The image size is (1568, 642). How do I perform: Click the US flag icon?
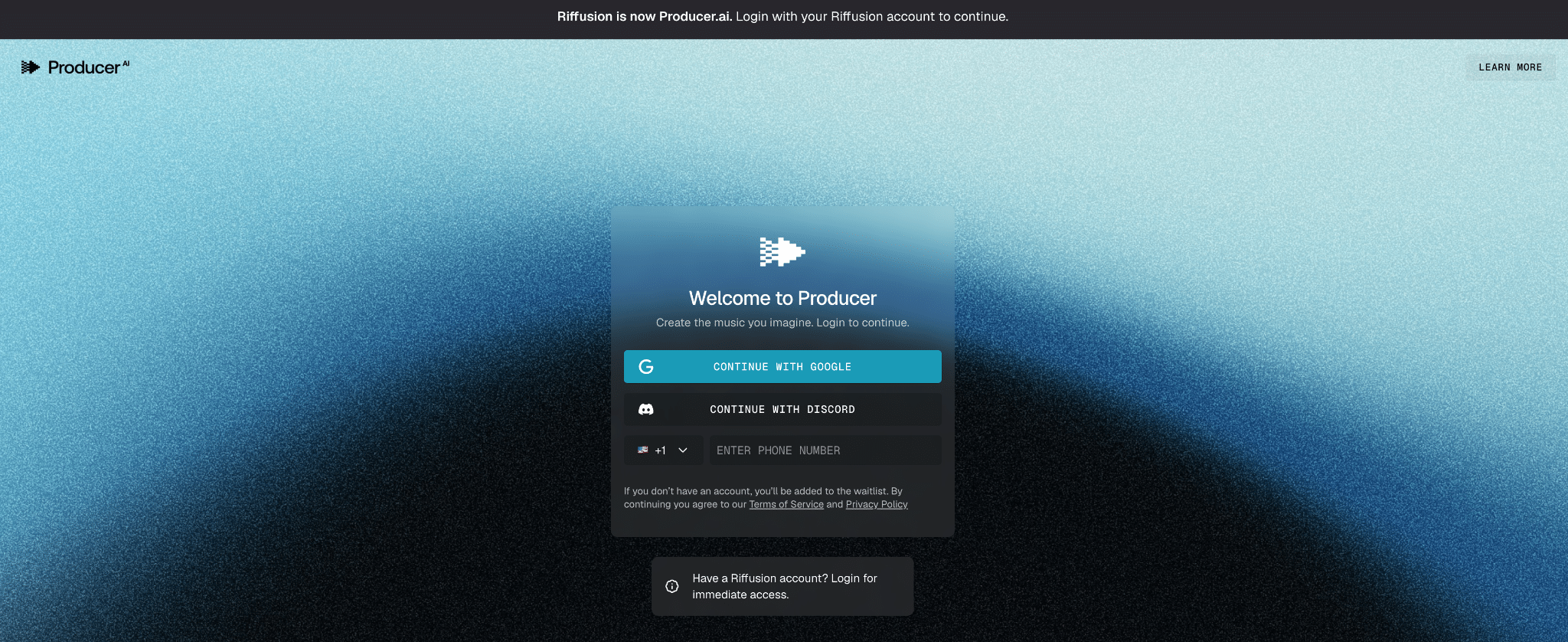(643, 450)
